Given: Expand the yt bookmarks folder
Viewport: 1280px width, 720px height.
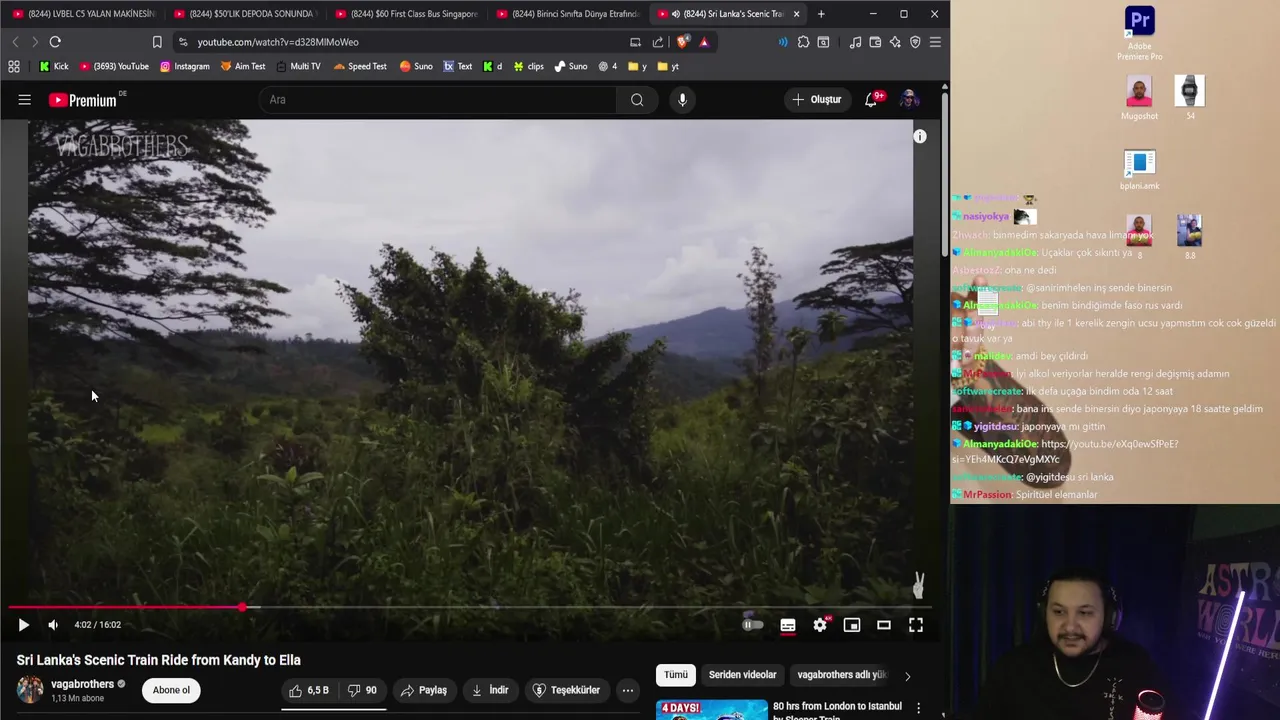Looking at the screenshot, I should point(668,67).
